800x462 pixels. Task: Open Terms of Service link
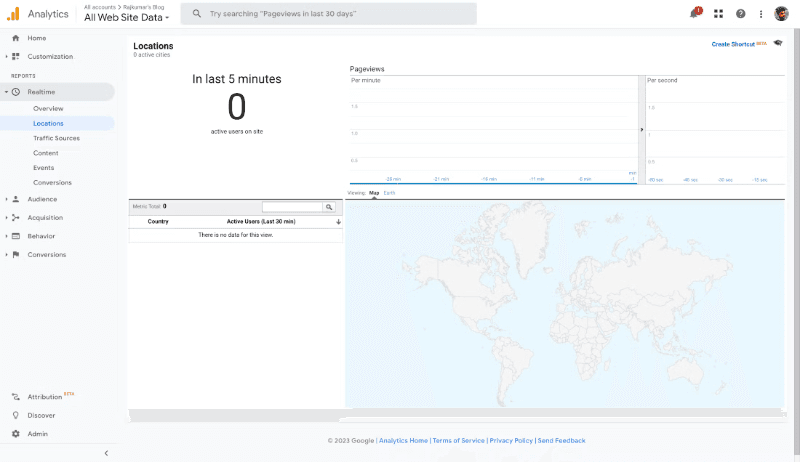click(458, 441)
